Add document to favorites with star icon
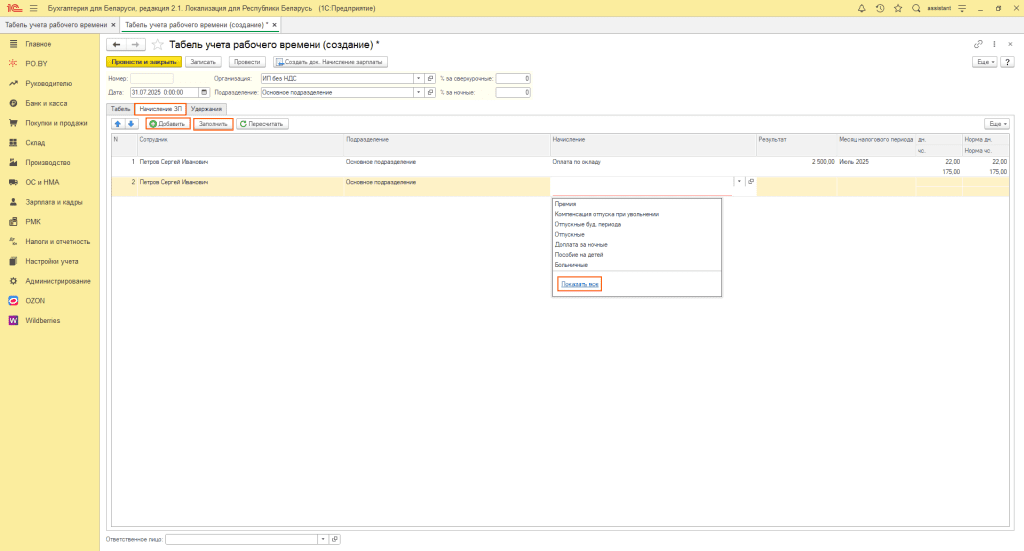Viewport: 1024px width, 551px height. tap(157, 44)
